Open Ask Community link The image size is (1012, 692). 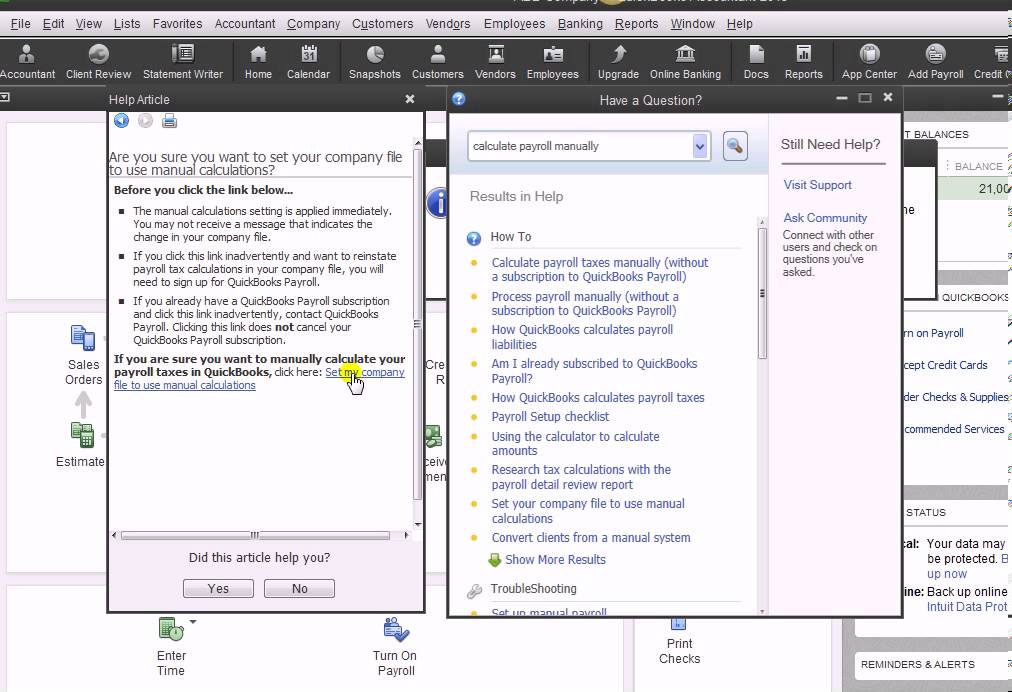pyautogui.click(x=825, y=218)
